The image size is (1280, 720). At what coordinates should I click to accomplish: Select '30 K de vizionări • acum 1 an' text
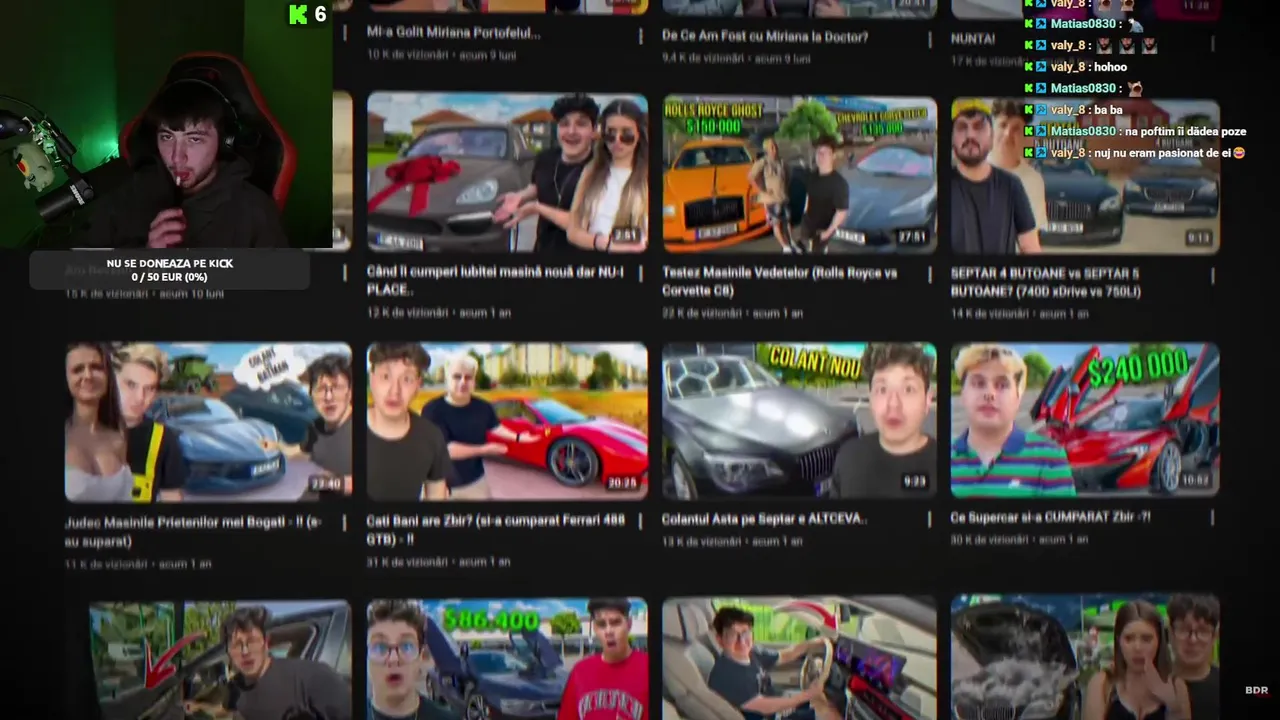click(1020, 540)
